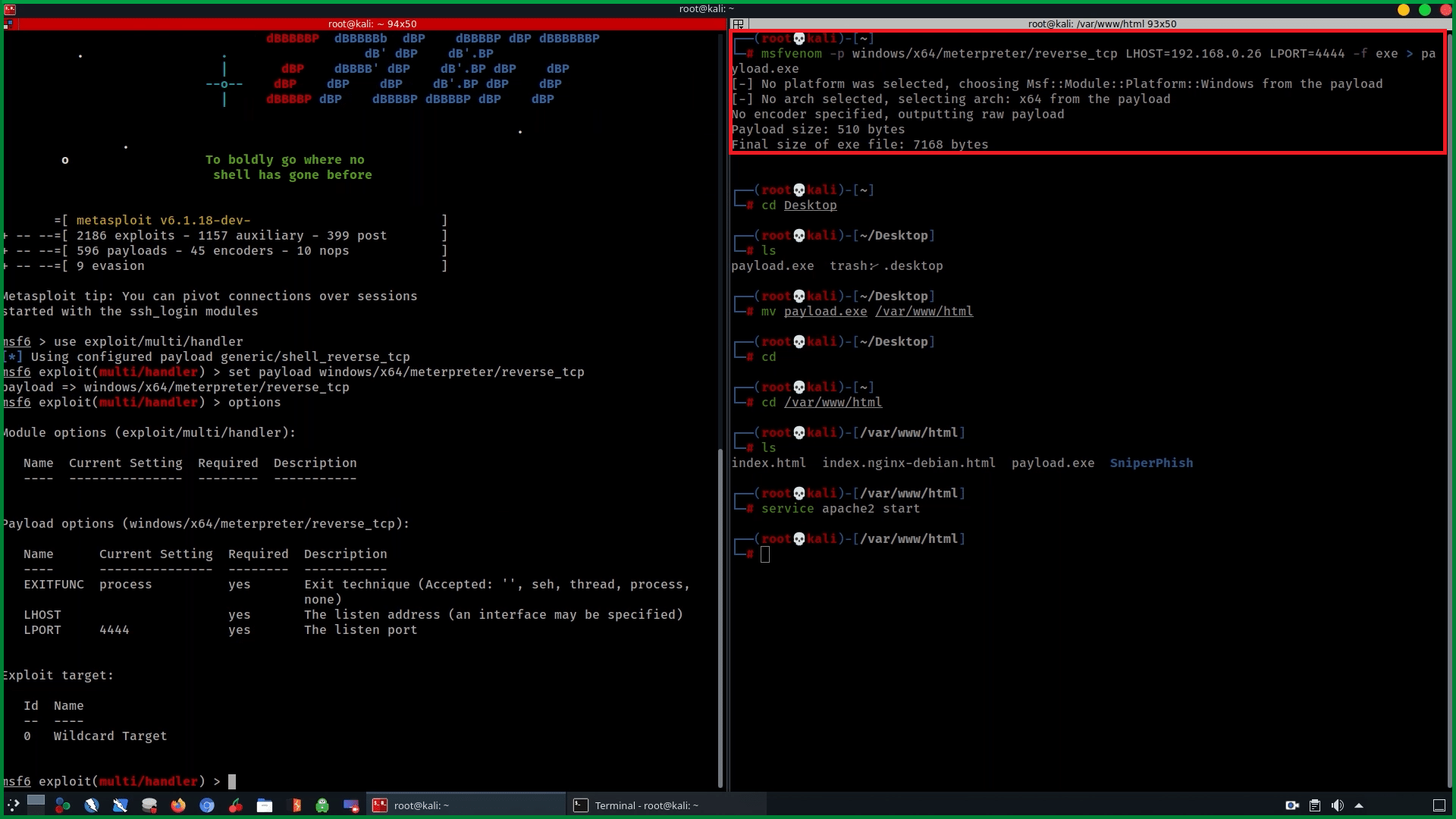
Task: Switch to 'Terminal - root@kali: ~' taskbar window
Action: pyautogui.click(x=666, y=805)
